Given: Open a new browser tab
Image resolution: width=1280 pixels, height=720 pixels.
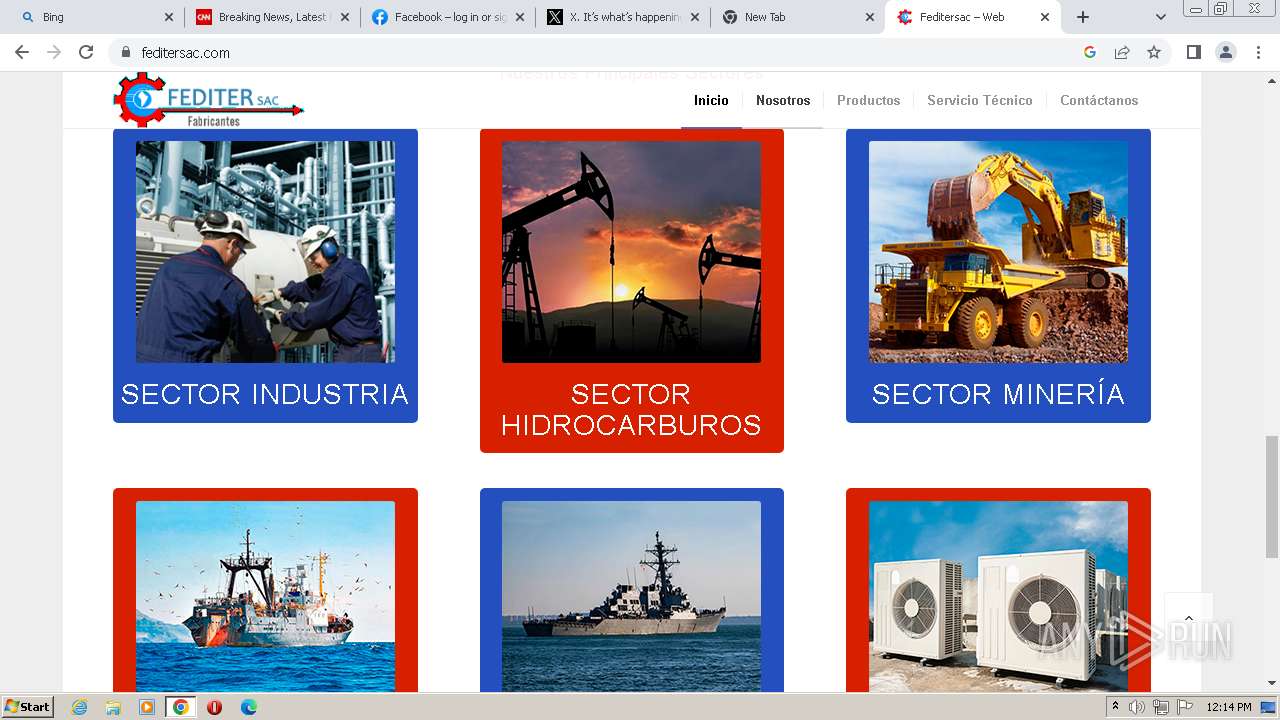Looking at the screenshot, I should (1083, 17).
